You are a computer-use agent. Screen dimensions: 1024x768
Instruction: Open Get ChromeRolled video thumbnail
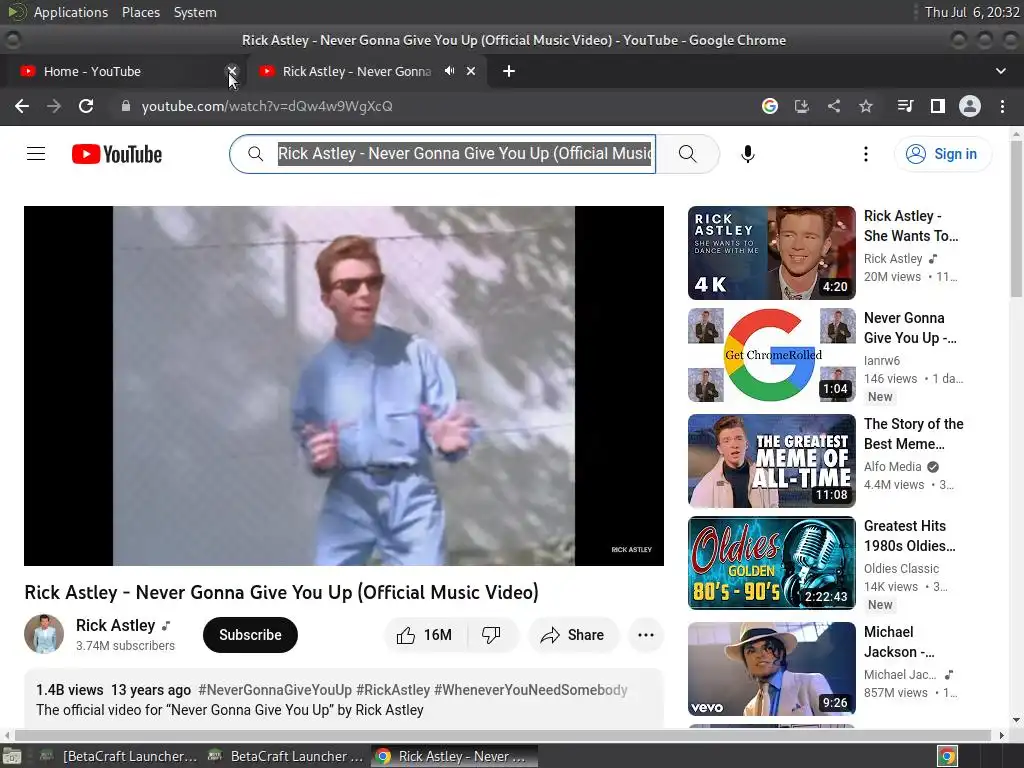click(x=771, y=355)
